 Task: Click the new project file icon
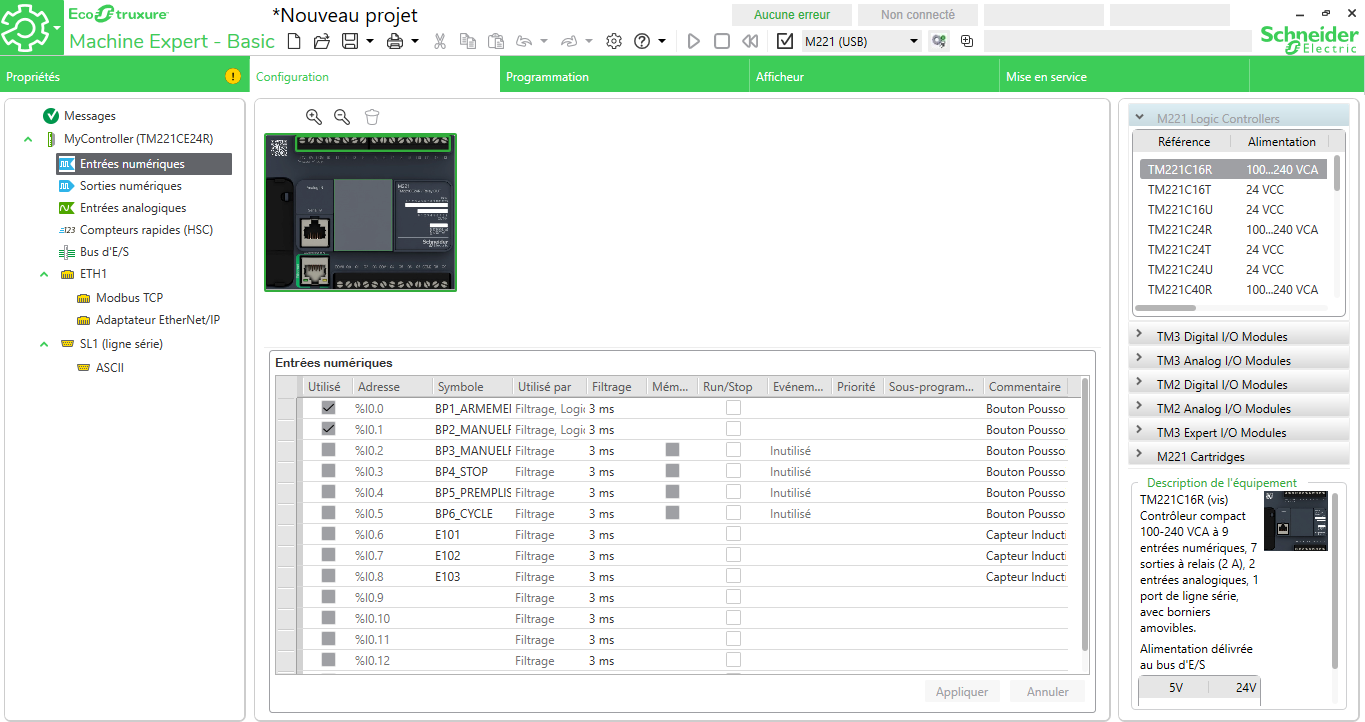point(294,41)
